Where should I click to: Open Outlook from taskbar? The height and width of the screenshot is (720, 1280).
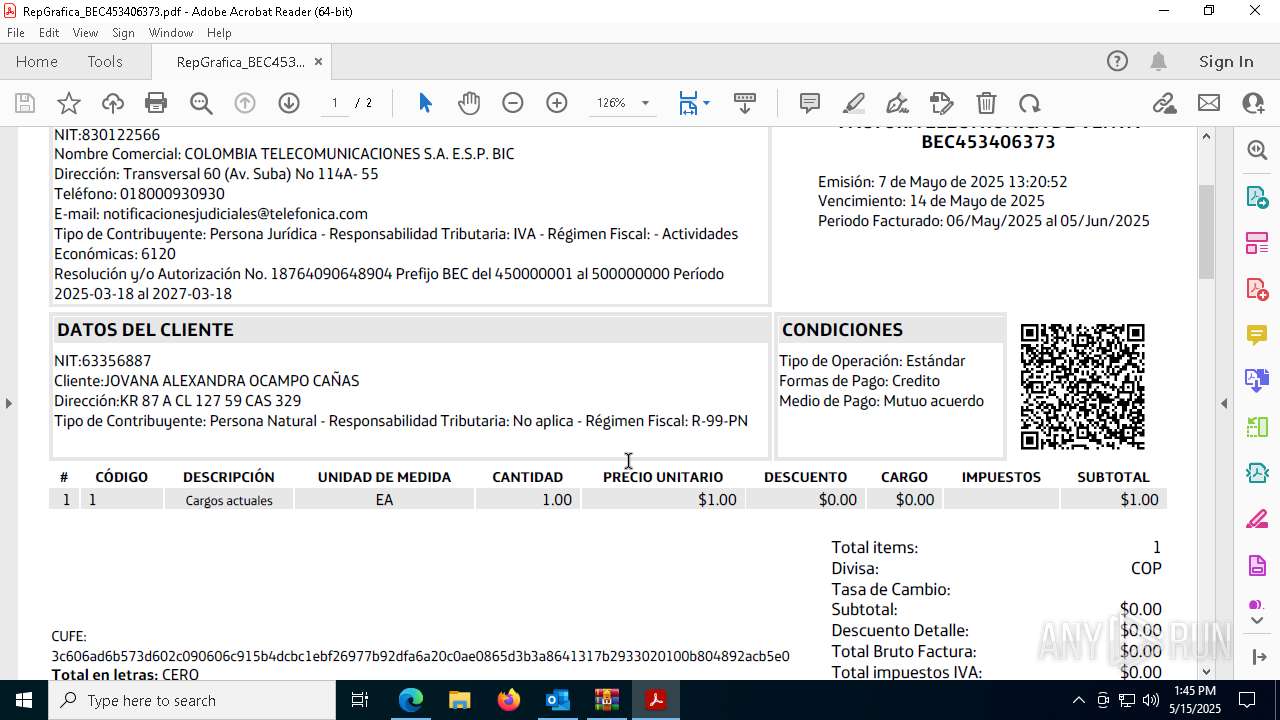[x=558, y=700]
